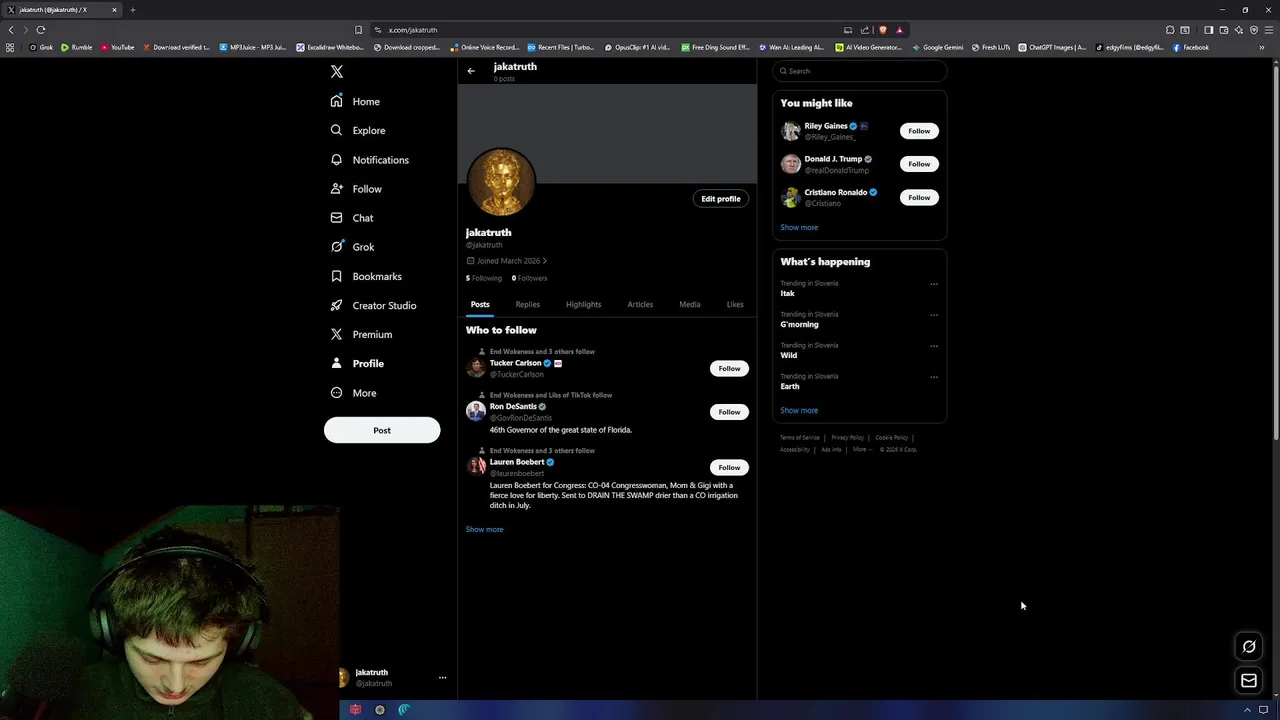The width and height of the screenshot is (1280, 720).
Task: Switch to the Articles tab
Action: click(640, 304)
